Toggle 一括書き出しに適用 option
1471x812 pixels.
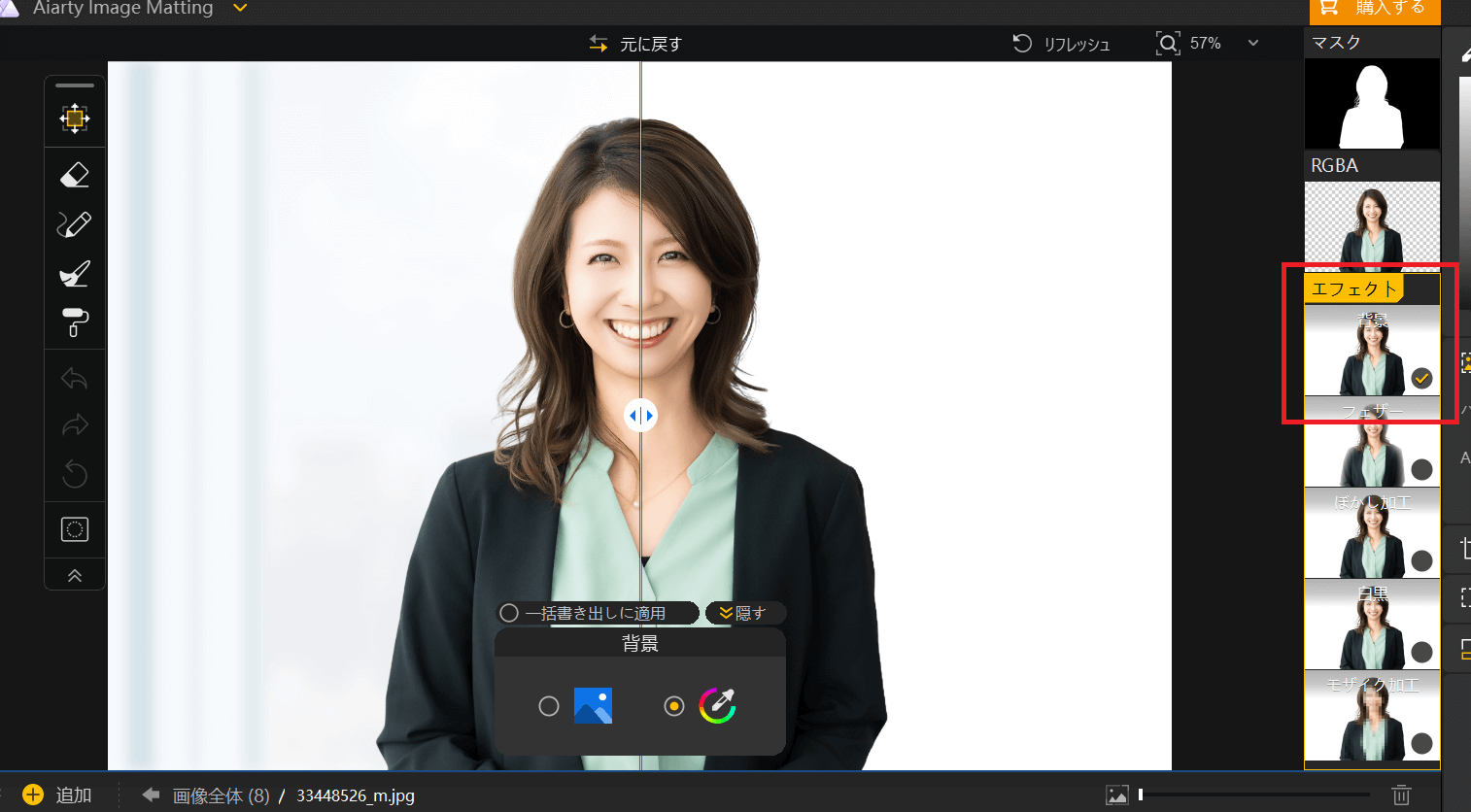[509, 613]
